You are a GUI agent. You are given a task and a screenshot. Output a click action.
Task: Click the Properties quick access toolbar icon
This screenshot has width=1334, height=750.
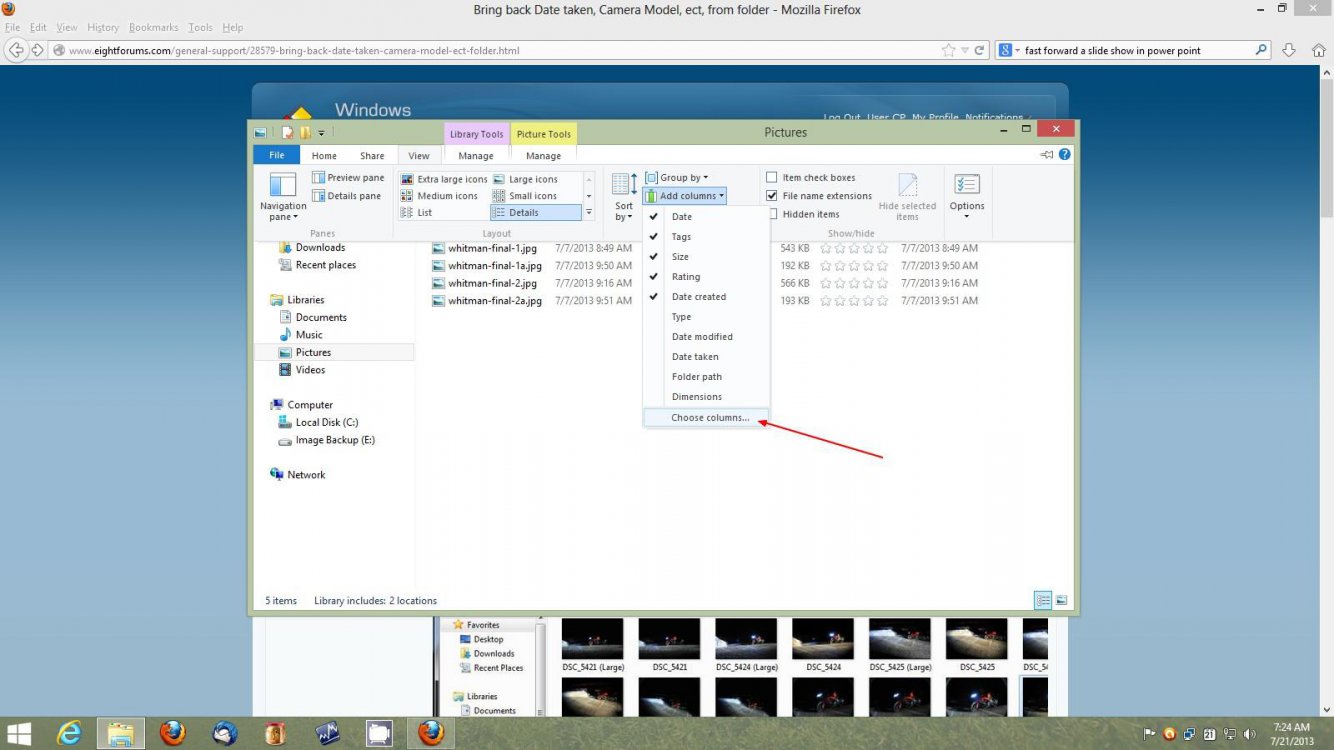(x=287, y=132)
